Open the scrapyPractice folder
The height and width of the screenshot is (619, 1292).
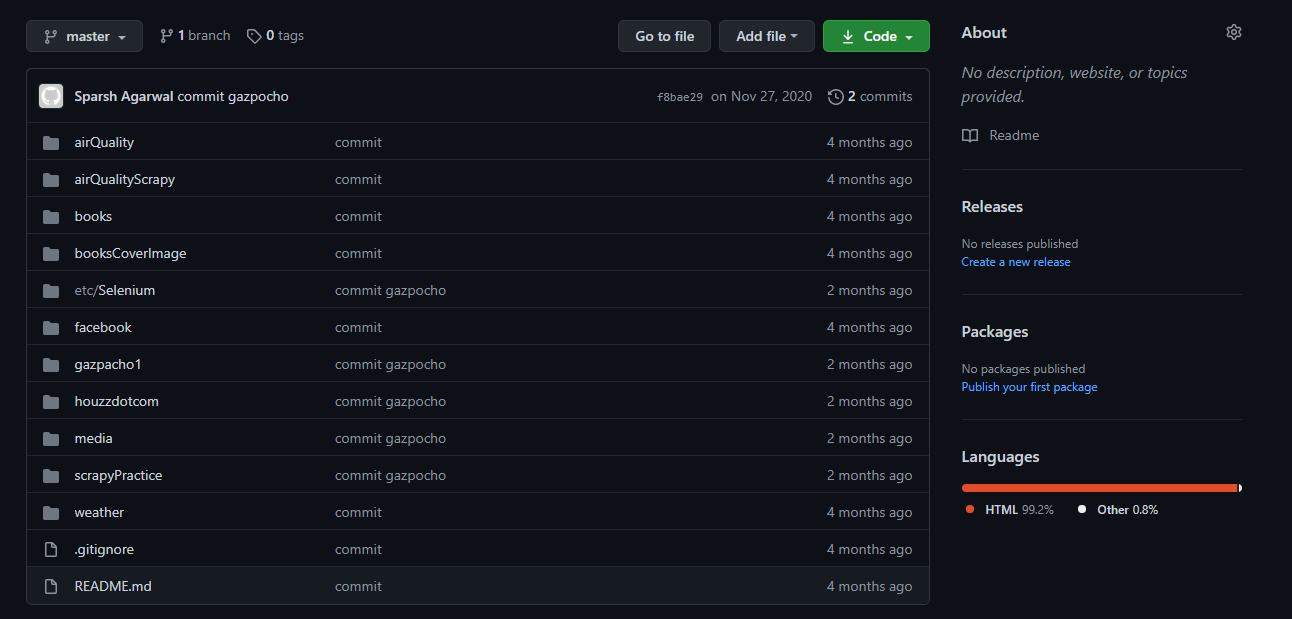(118, 475)
